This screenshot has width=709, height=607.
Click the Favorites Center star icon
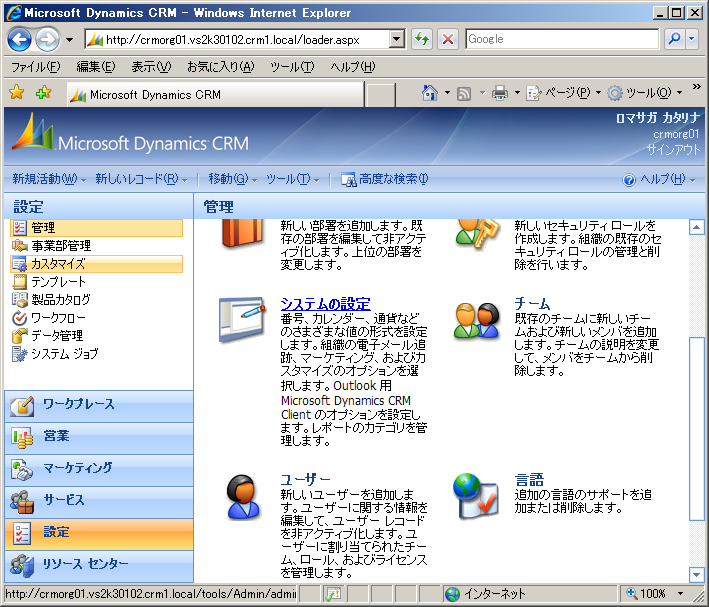tap(17, 93)
